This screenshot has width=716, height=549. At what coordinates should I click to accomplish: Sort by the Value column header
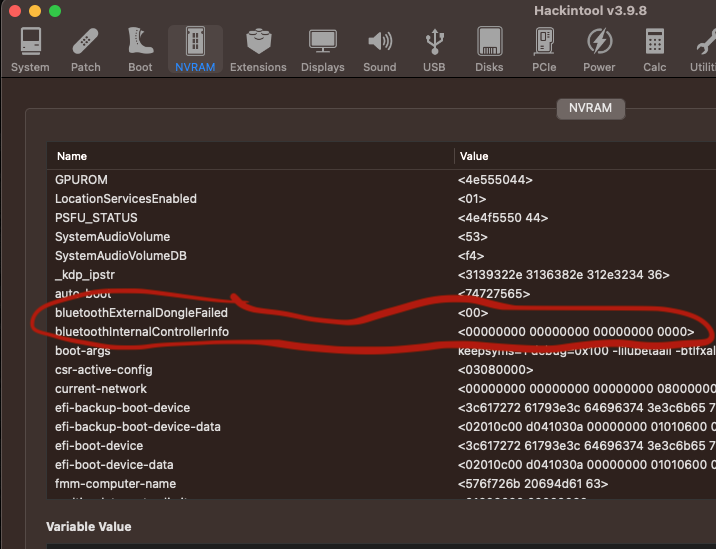[586, 156]
